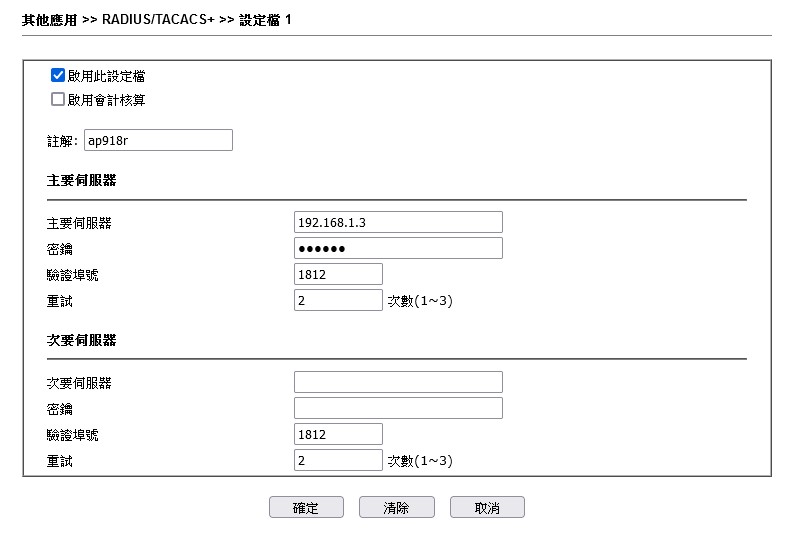
Task: Select the secondary server 驗證埠號 port field
Action: [x=338, y=434]
